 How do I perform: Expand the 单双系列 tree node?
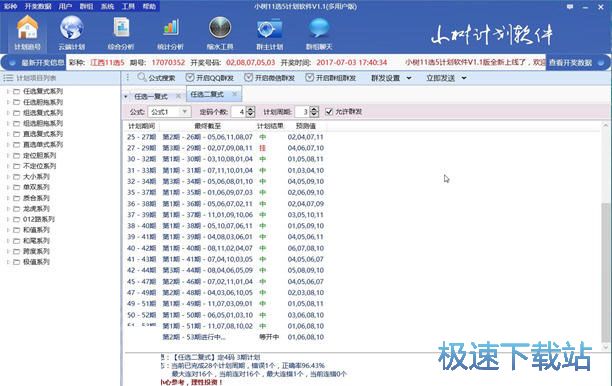coord(7,187)
